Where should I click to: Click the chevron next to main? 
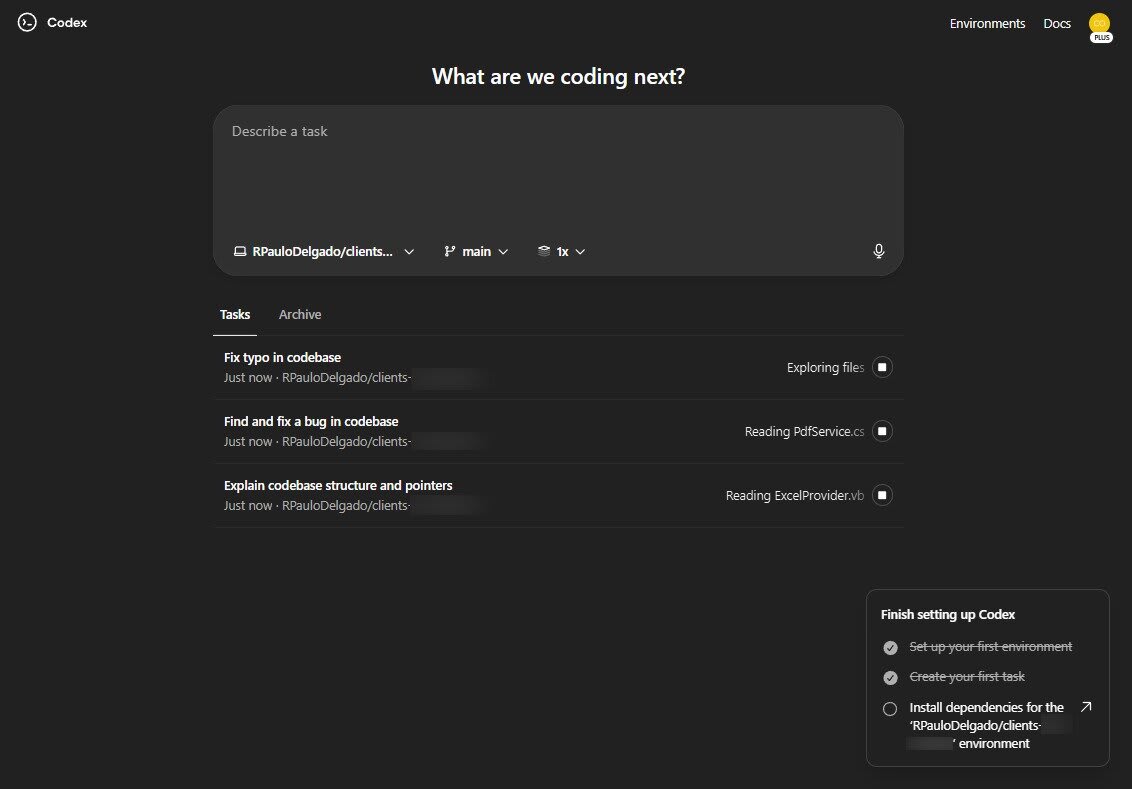tap(503, 252)
